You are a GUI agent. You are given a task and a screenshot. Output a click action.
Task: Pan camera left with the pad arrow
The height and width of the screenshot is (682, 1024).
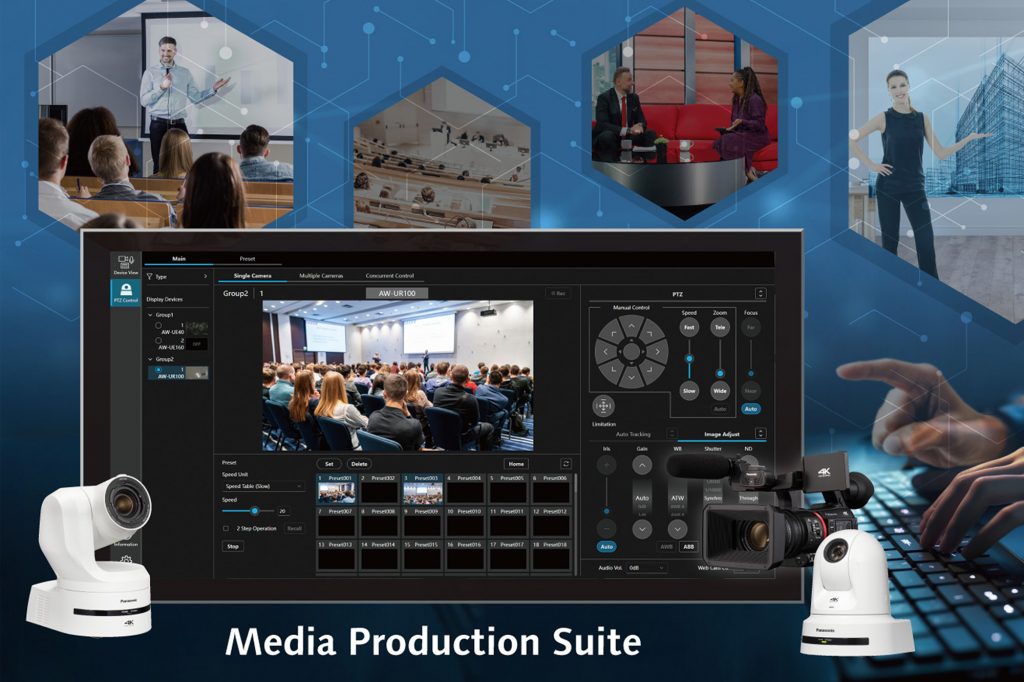coord(605,351)
